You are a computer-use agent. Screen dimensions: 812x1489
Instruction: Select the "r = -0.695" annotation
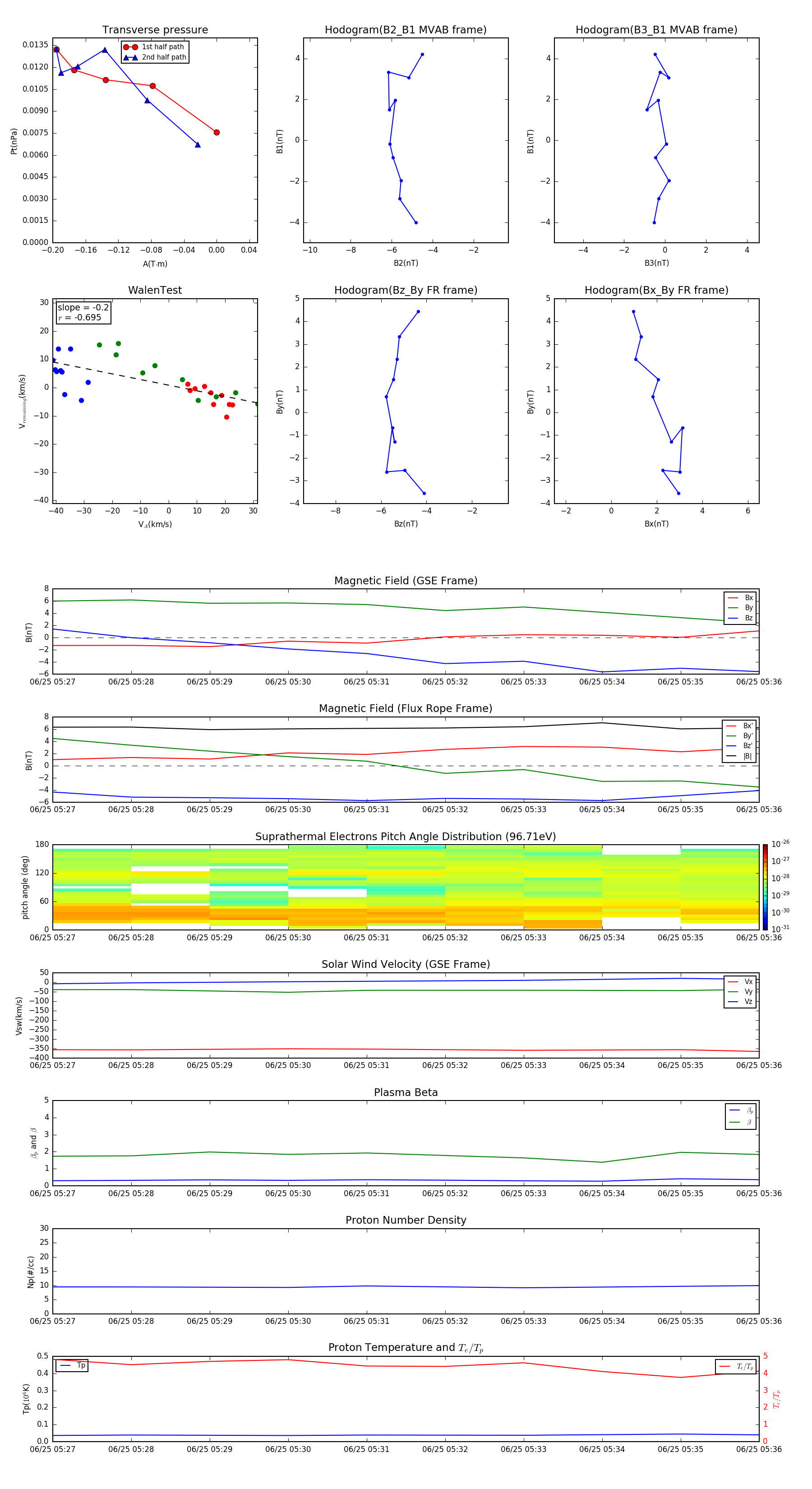[x=80, y=317]
